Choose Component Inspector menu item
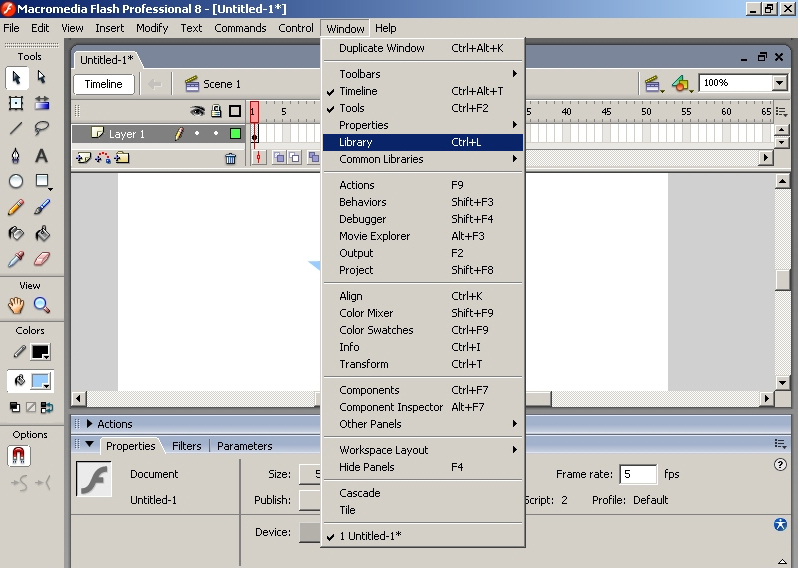Screen dimensions: 800x568 click(x=423, y=407)
